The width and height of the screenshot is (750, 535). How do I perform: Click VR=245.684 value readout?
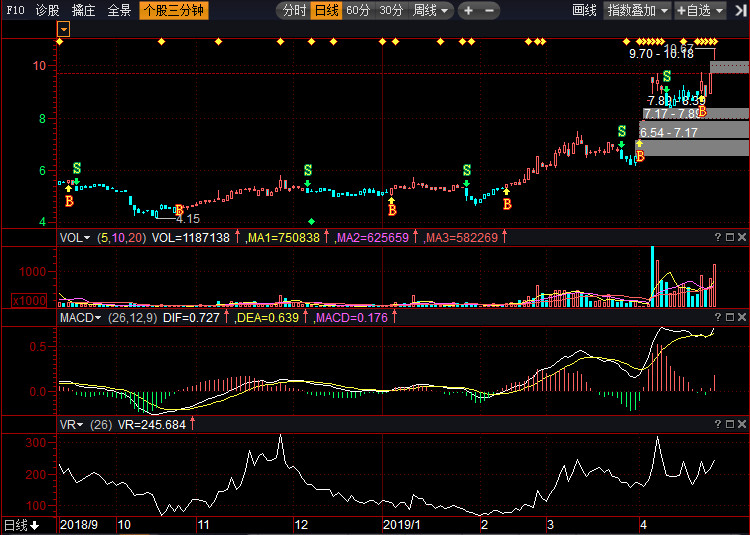(x=152, y=425)
